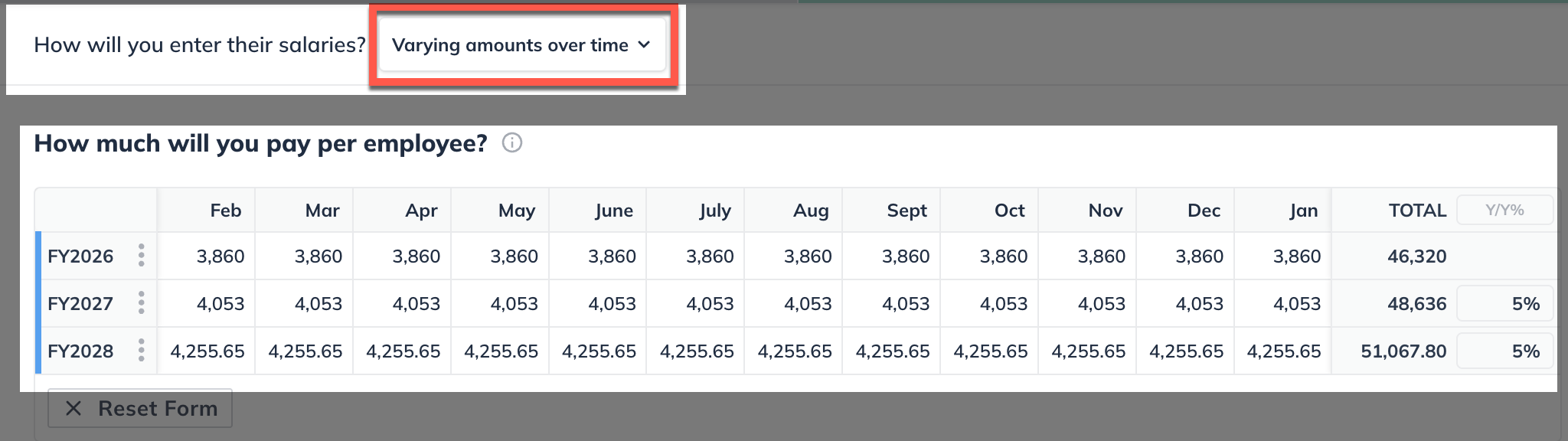This screenshot has height=441, width=1568.
Task: Open the FY2028 row options menu
Action: (x=141, y=351)
